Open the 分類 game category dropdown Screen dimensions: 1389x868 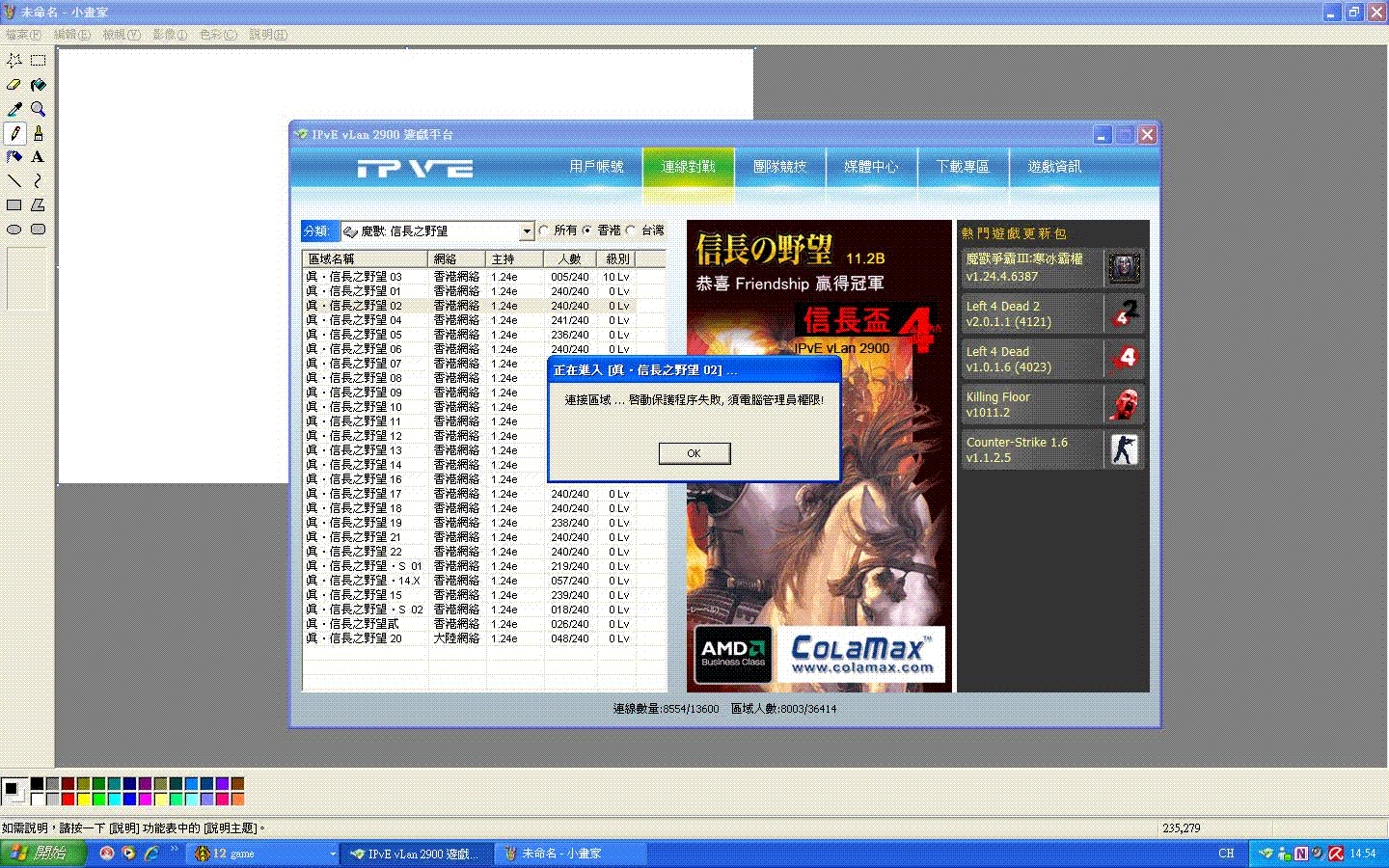(527, 231)
